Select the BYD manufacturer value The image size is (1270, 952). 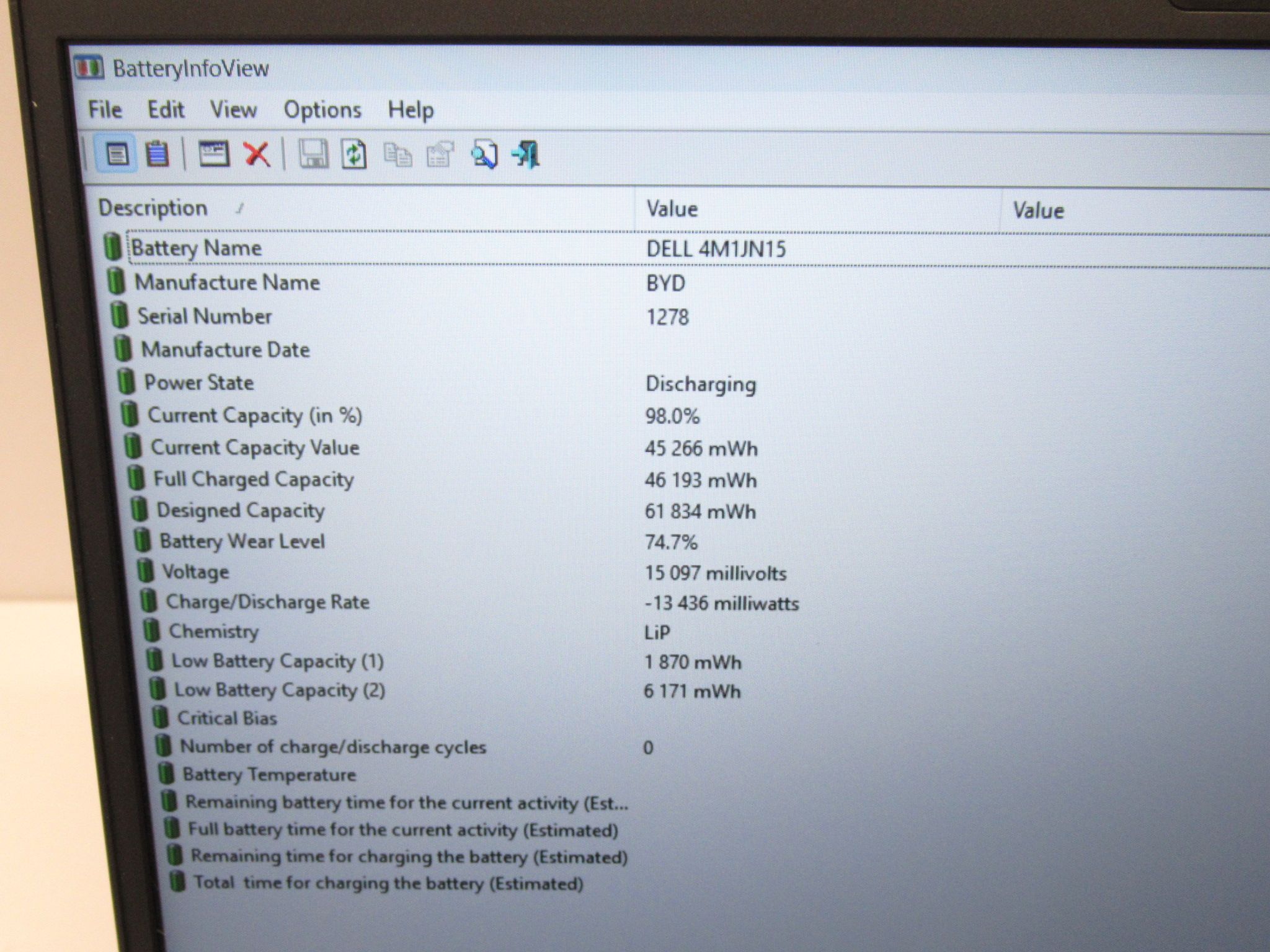[665, 283]
